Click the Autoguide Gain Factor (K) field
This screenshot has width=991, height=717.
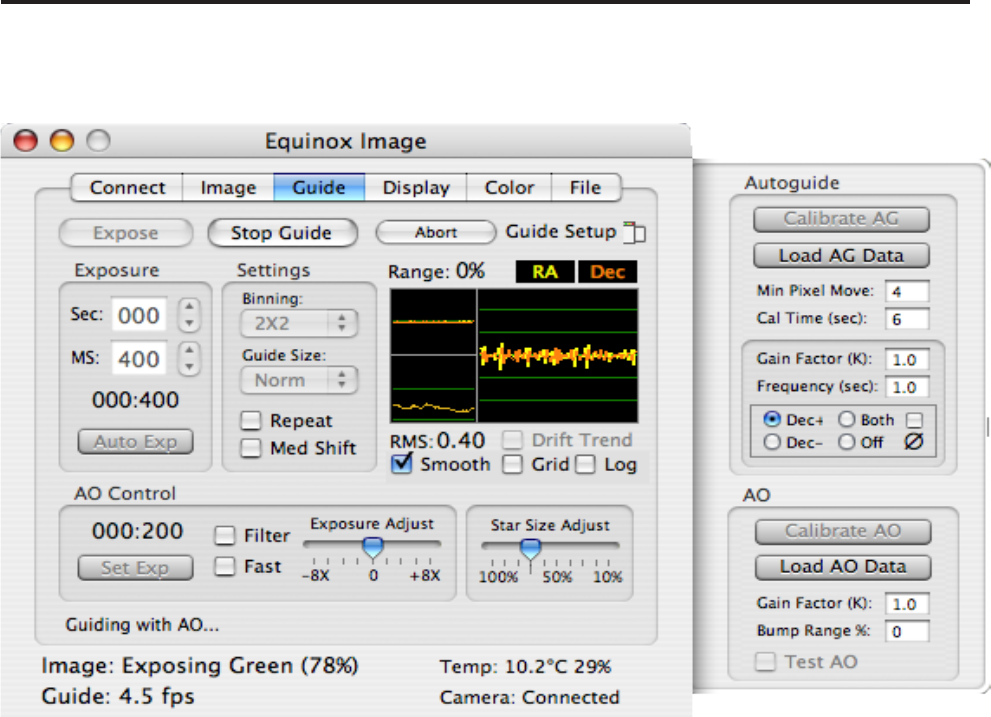pos(907,360)
